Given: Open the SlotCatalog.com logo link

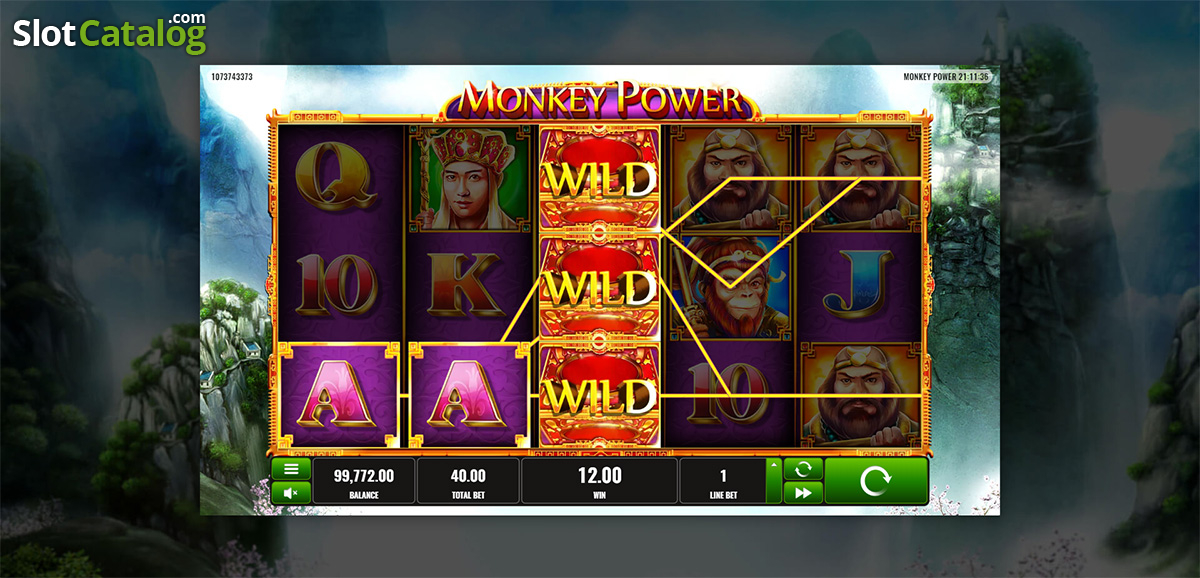Looking at the screenshot, I should (x=109, y=33).
